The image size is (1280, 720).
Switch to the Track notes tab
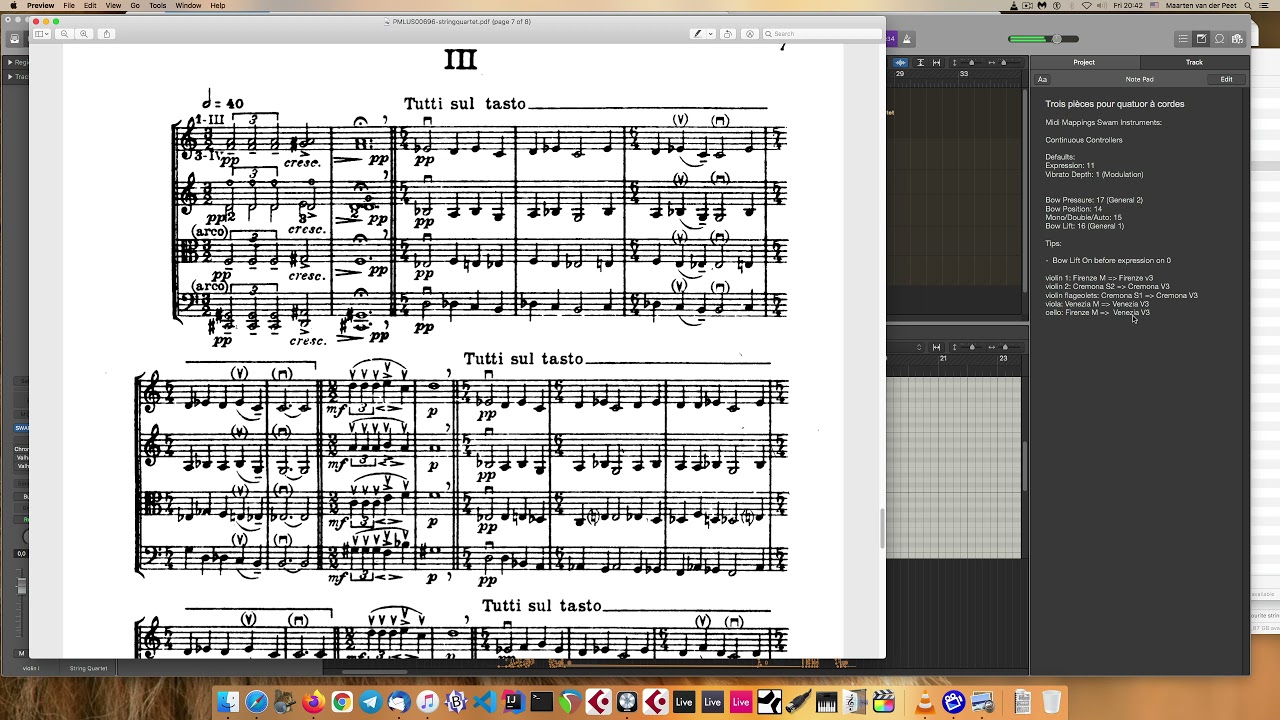coord(1194,62)
